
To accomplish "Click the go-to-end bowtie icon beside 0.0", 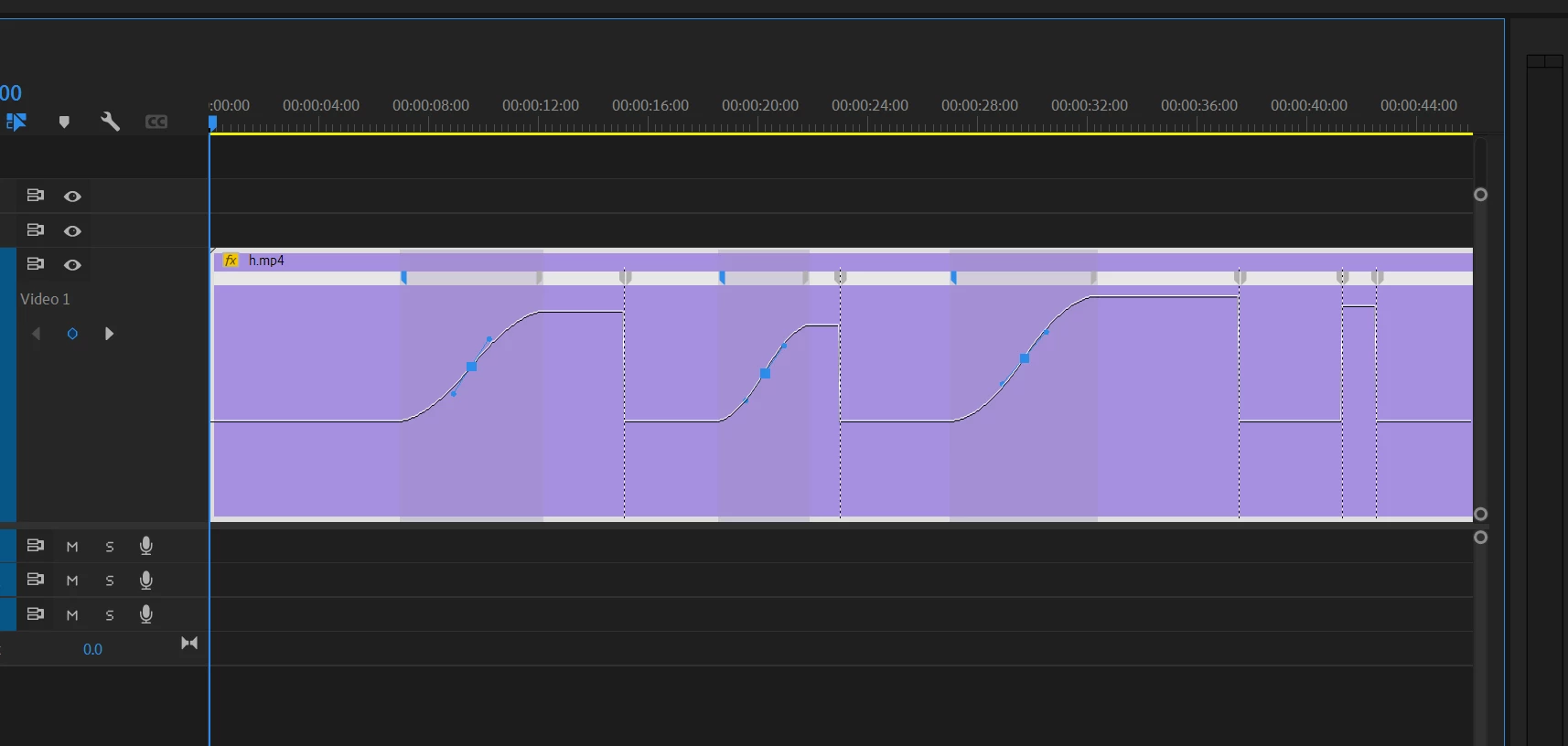I will pyautogui.click(x=189, y=643).
